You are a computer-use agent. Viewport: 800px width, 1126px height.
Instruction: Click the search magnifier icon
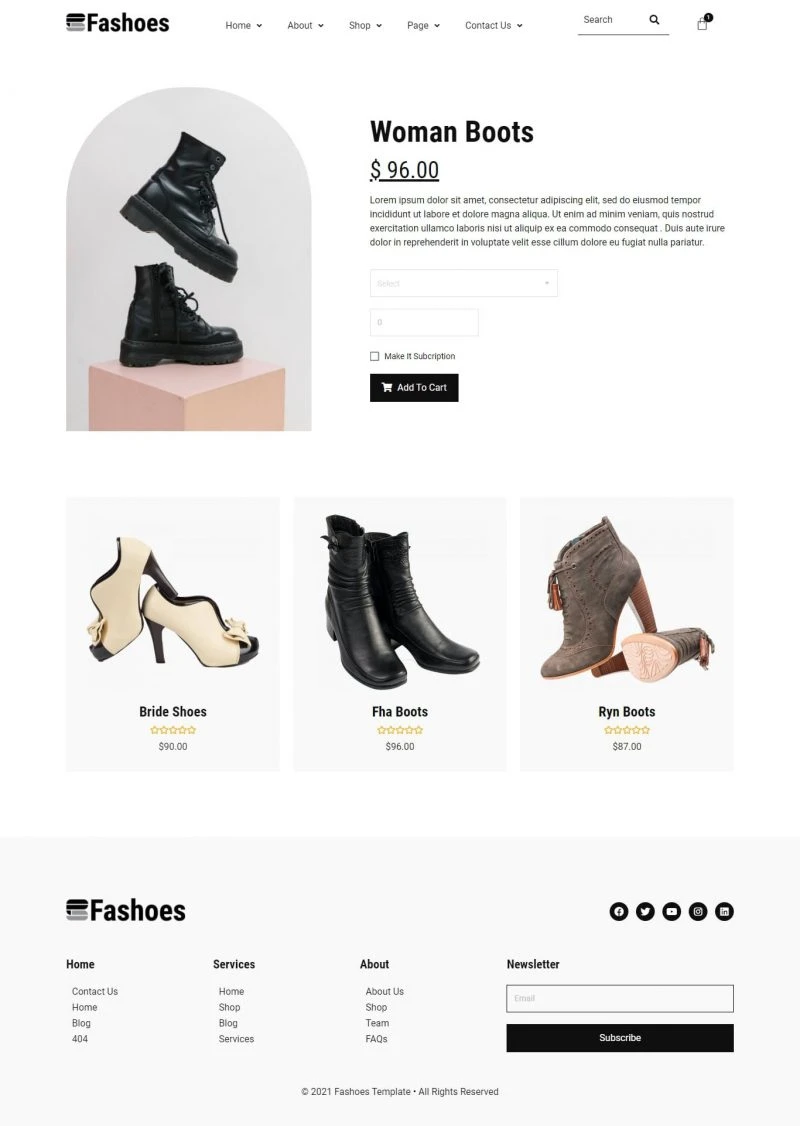tap(654, 20)
